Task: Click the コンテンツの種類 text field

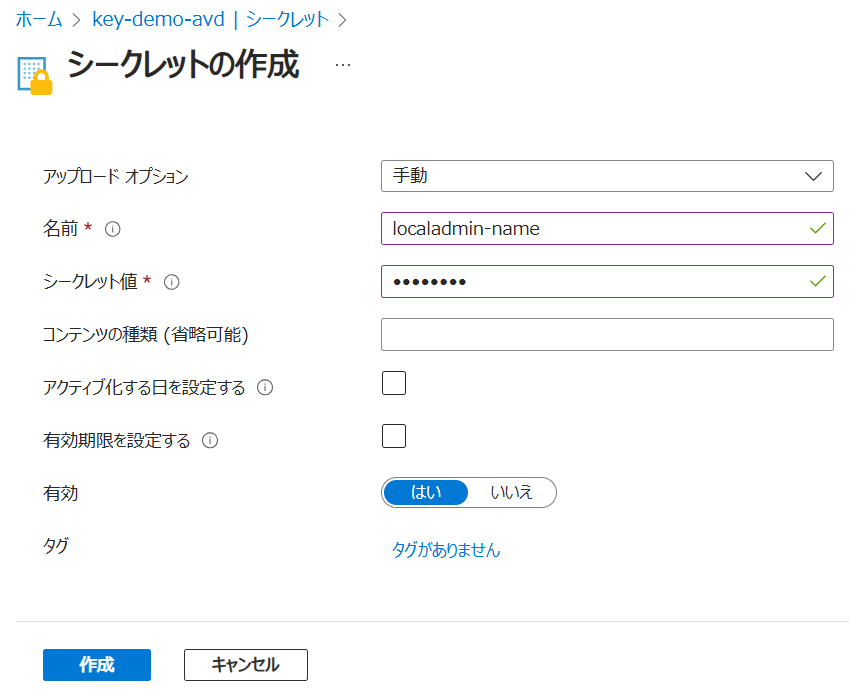Action: [607, 335]
